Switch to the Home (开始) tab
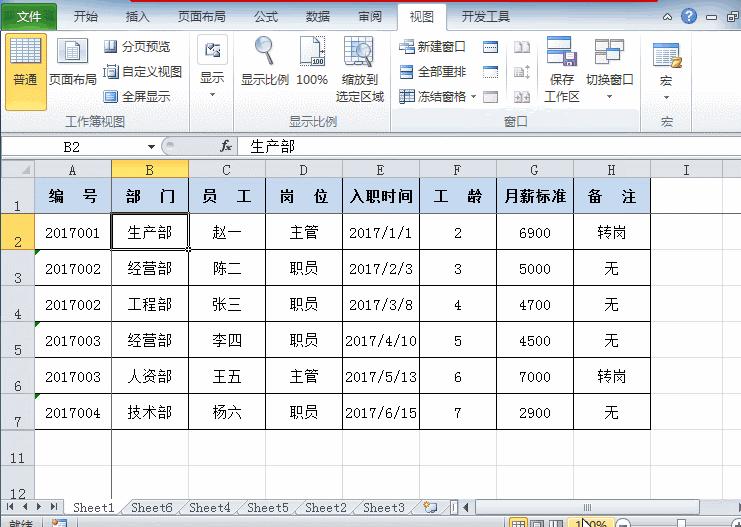The width and height of the screenshot is (741, 527). coord(86,17)
